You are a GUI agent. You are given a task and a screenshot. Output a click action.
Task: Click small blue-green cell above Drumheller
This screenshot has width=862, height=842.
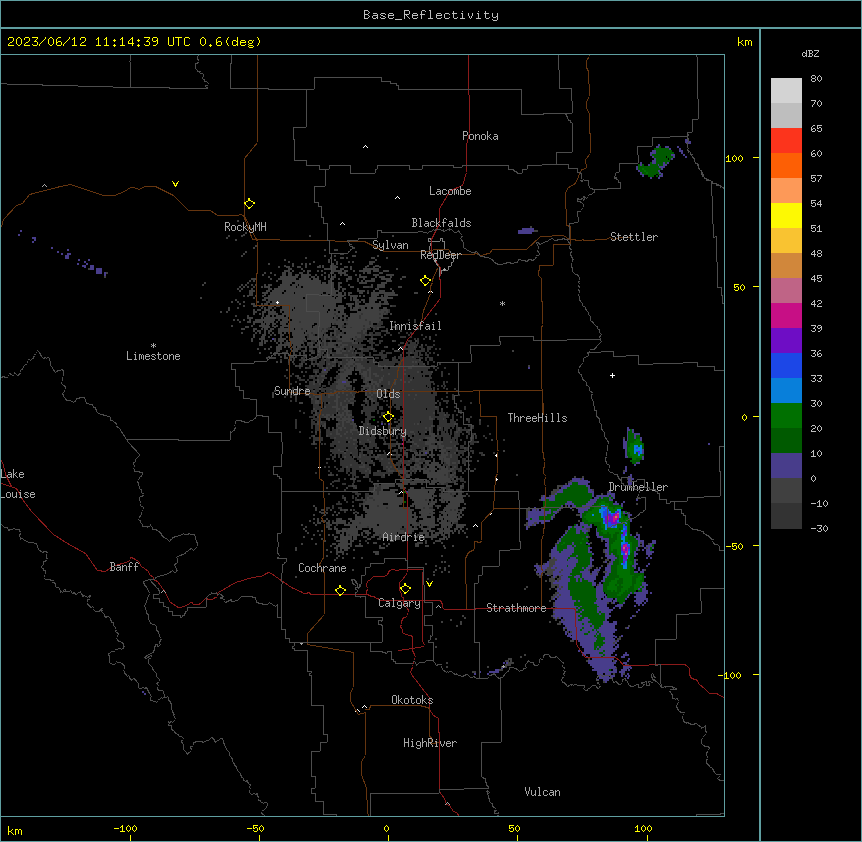coord(634,448)
